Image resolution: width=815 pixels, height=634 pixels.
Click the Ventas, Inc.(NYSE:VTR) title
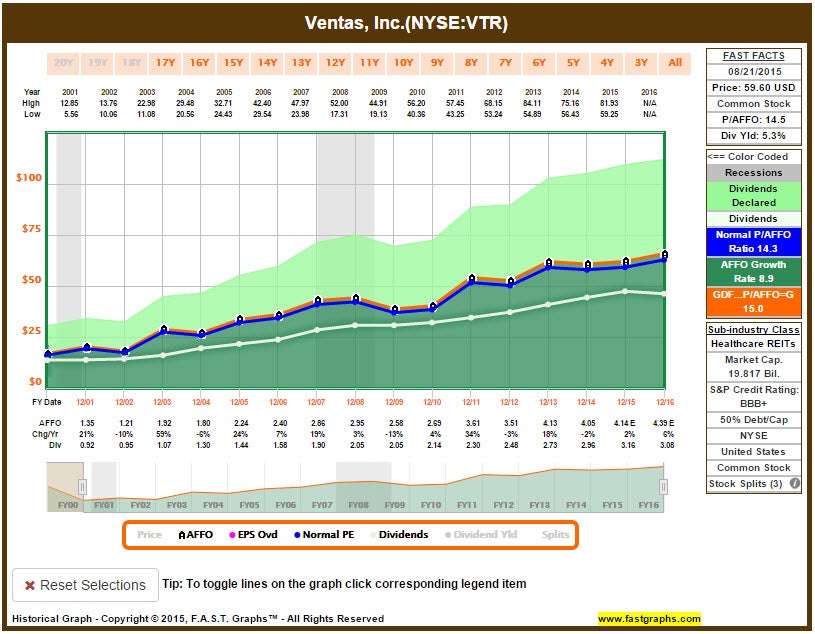click(x=406, y=23)
